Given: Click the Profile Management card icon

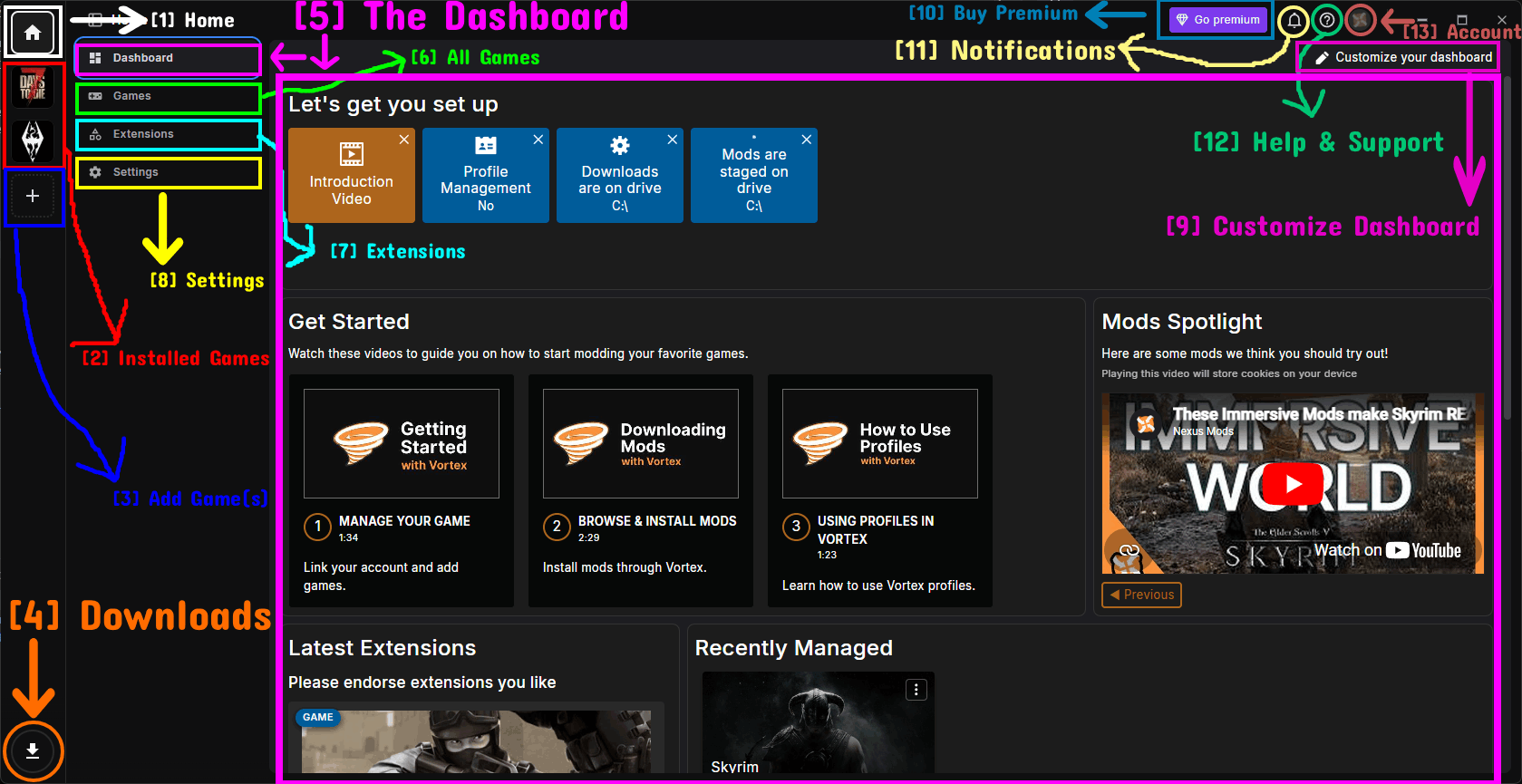Looking at the screenshot, I should [486, 146].
